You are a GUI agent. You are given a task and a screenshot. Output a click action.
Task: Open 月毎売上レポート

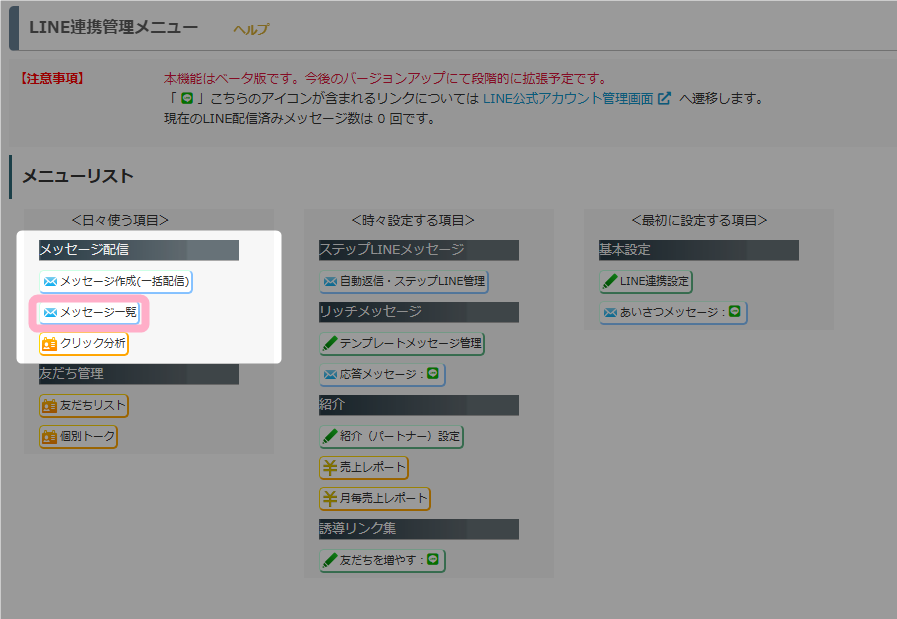[x=375, y=498]
